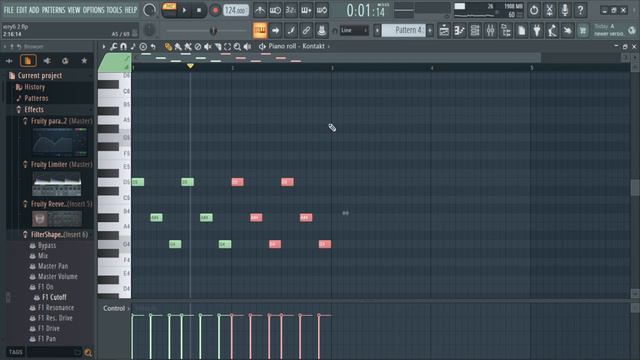Open the mixer view button
The width and height of the screenshot is (640, 360).
(x=491, y=30)
